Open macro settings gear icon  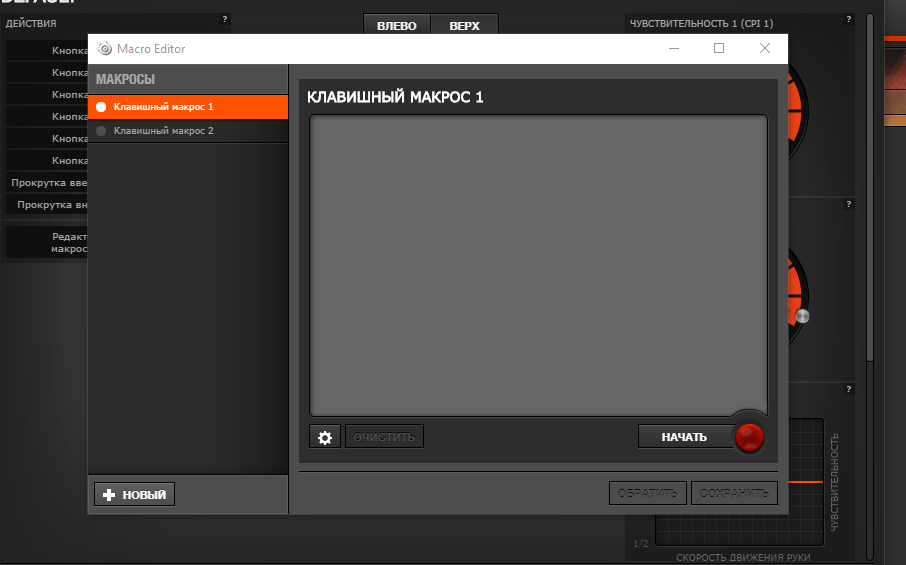(325, 437)
